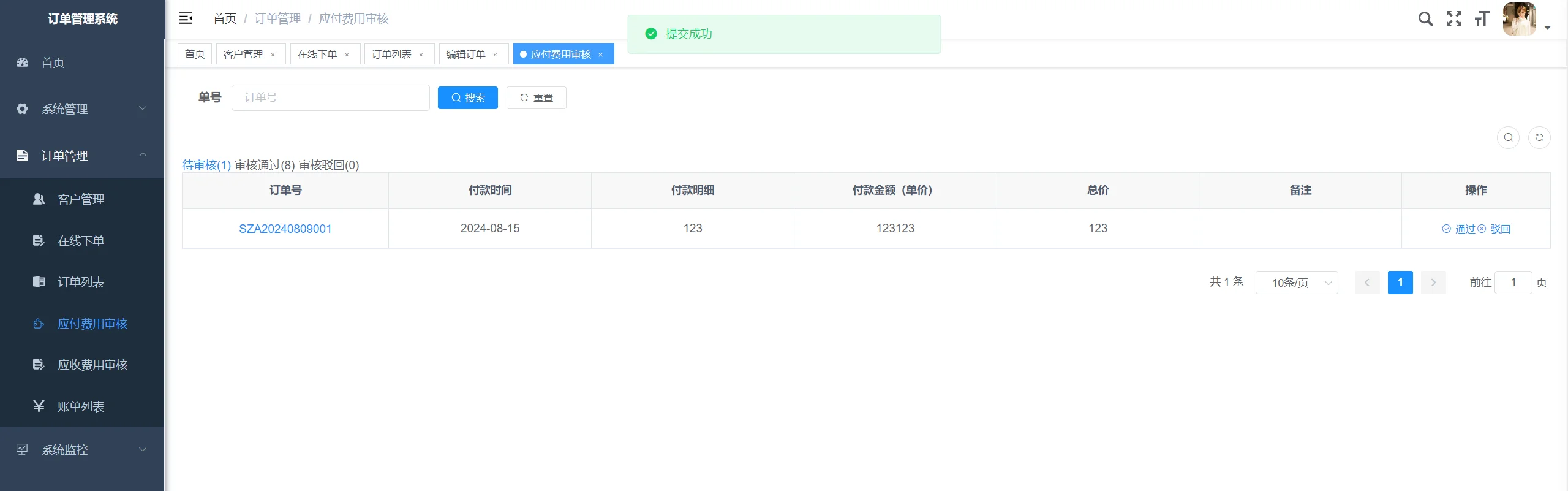Go to previous page arrow
The width and height of the screenshot is (1568, 491).
[x=1367, y=283]
